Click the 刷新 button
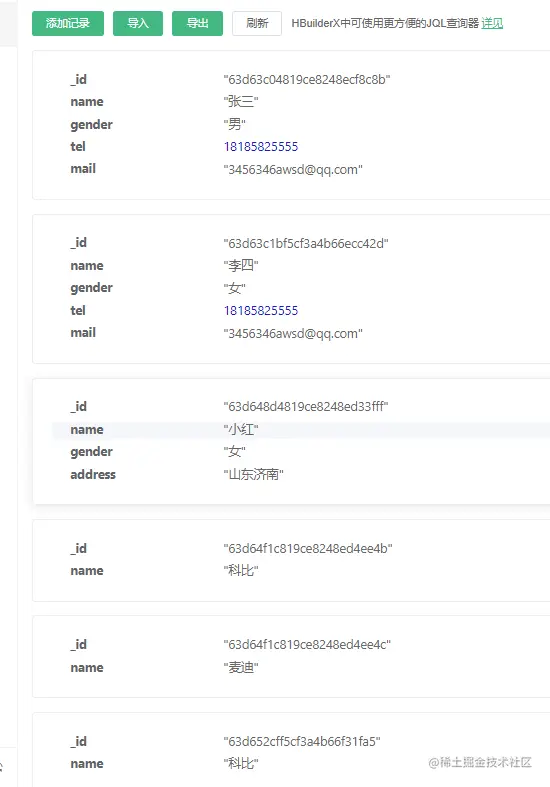Viewport: 550px width, 787px height. click(x=257, y=23)
